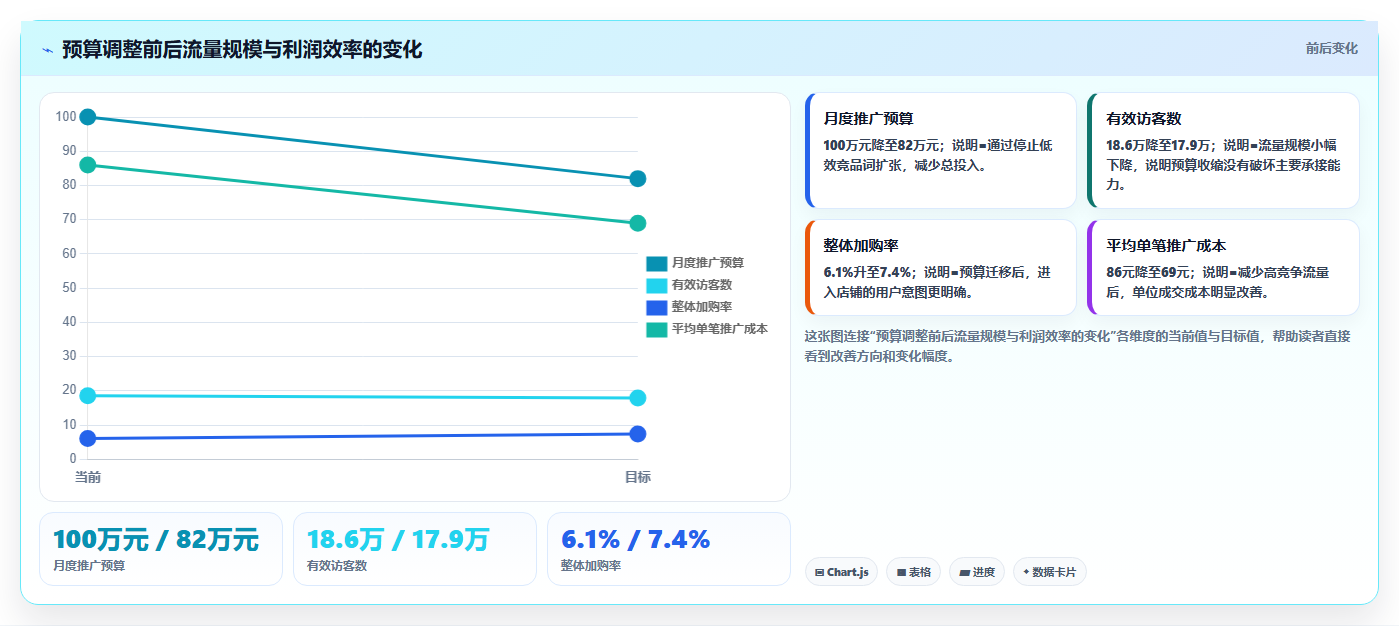Click the 当前 x-axis label
This screenshot has width=1399, height=626.
[x=88, y=477]
